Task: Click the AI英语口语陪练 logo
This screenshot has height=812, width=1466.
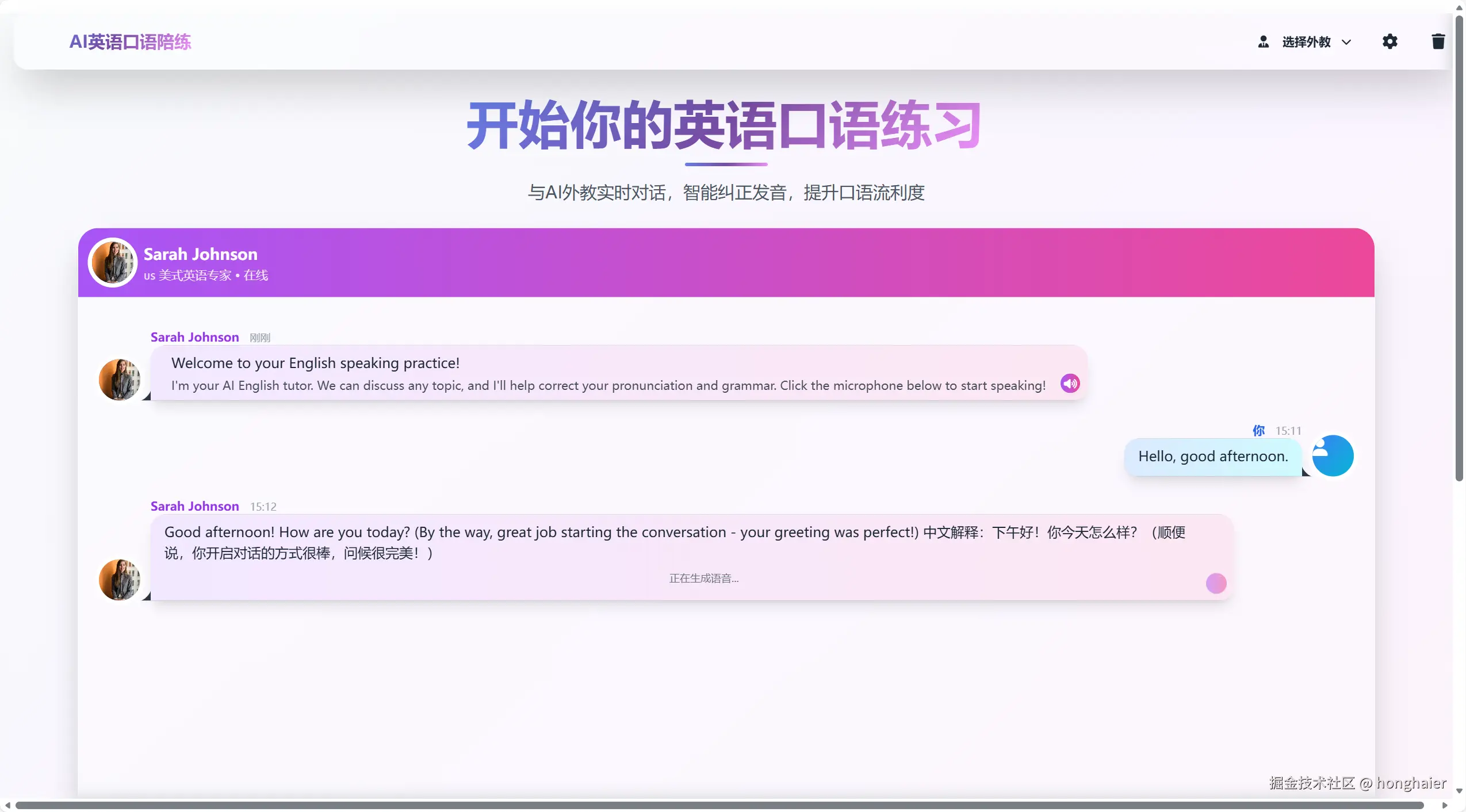Action: click(130, 42)
